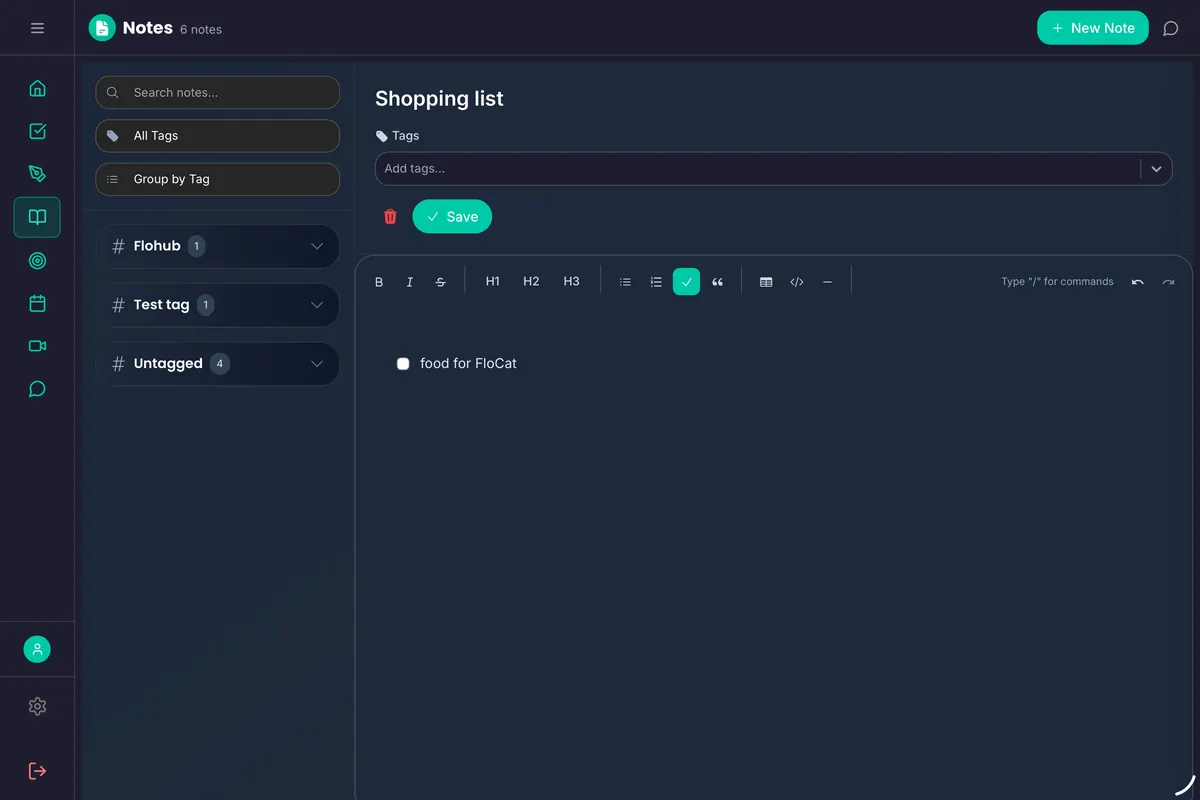Redo the last edit
Screen dimensions: 1200x800
pyautogui.click(x=1168, y=282)
